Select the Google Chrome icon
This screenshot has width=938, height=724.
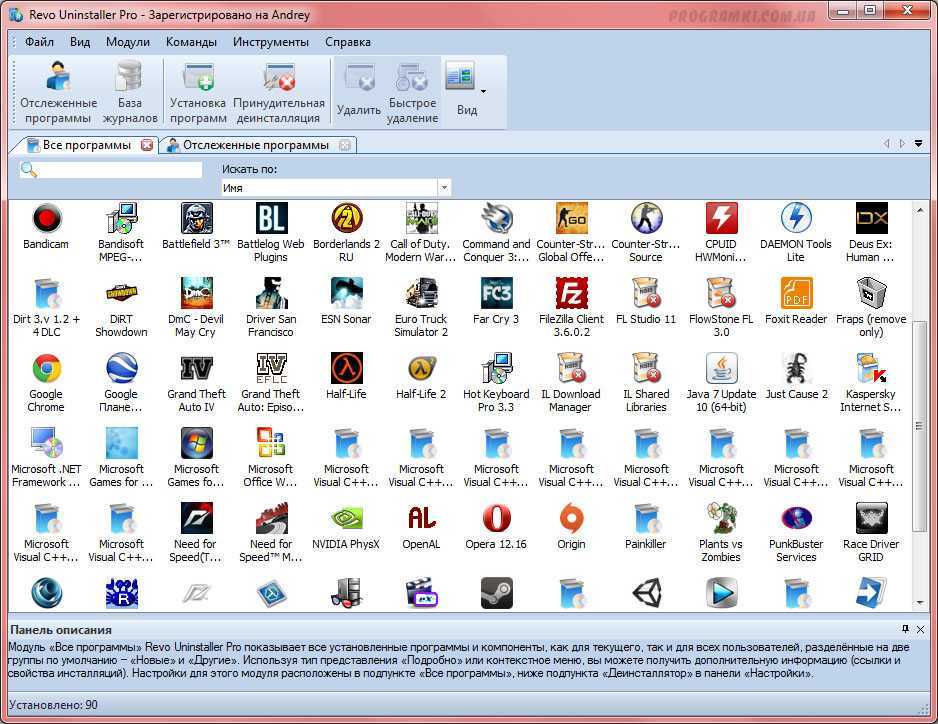[46, 368]
